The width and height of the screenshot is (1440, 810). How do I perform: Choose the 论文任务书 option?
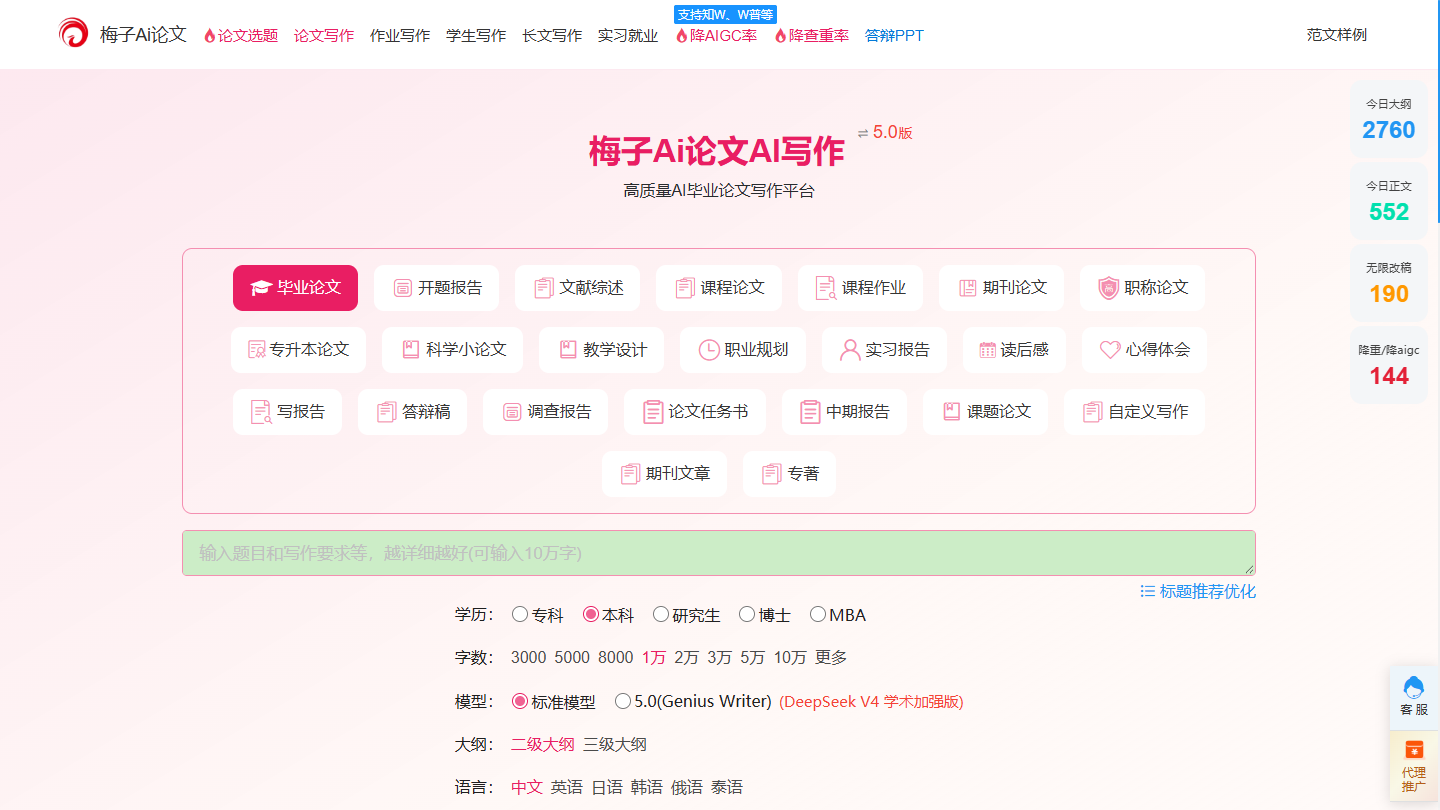click(x=695, y=412)
